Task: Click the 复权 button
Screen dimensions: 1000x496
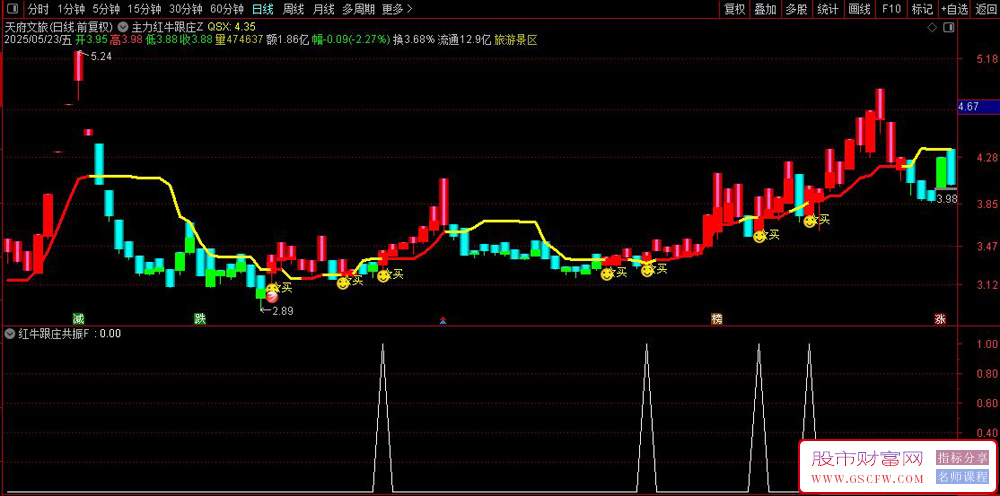Action: point(734,9)
